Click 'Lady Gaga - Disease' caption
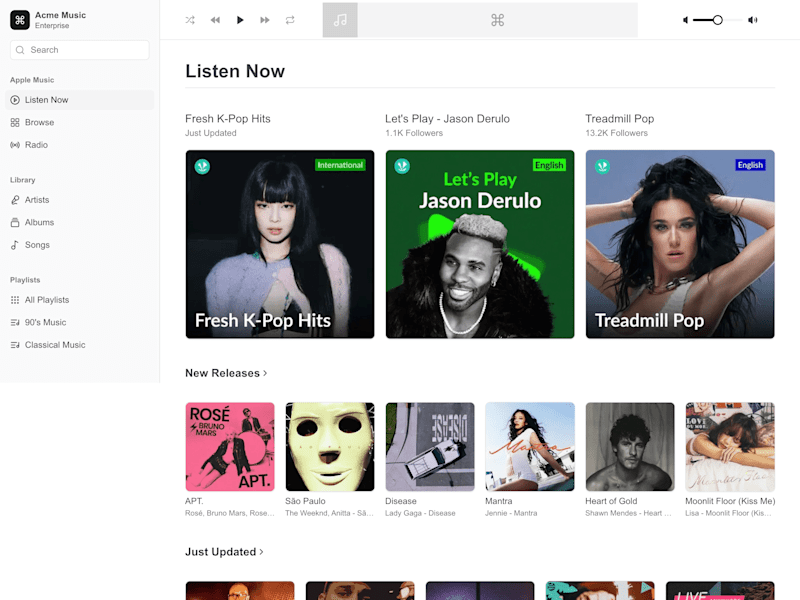800x600 pixels. 420,513
